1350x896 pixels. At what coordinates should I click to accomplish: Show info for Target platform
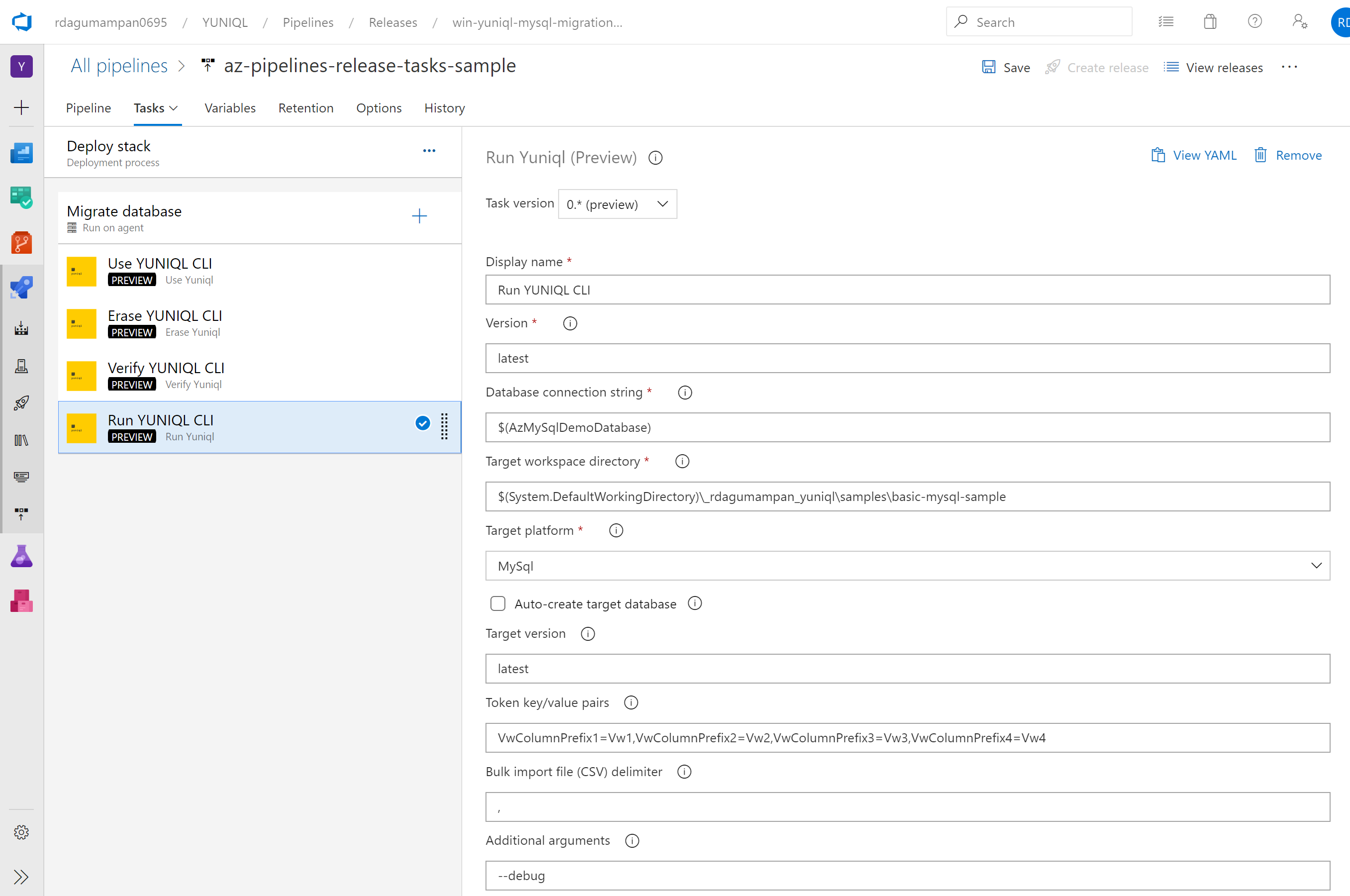click(616, 530)
